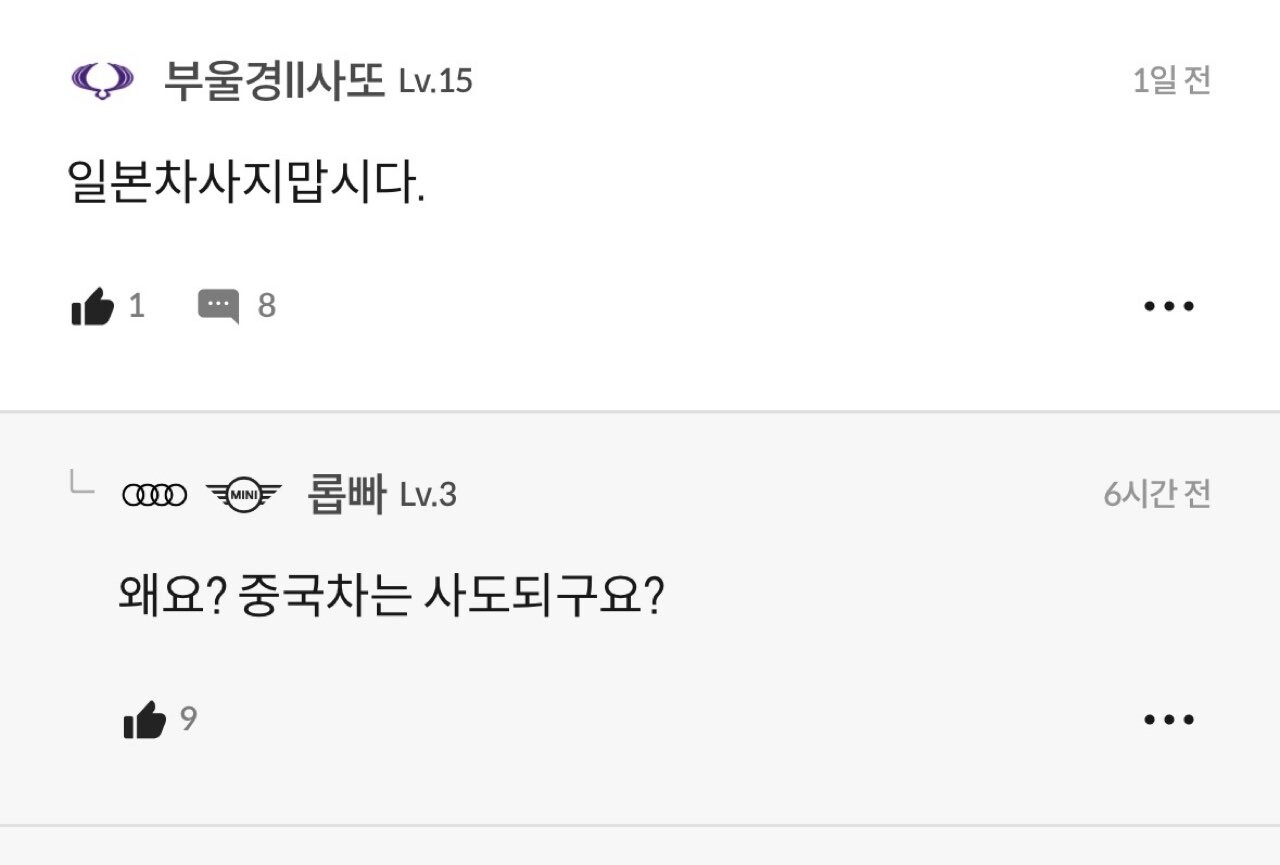Open more options menu for 롭빠's reply
This screenshot has width=1280, height=865.
[1169, 720]
